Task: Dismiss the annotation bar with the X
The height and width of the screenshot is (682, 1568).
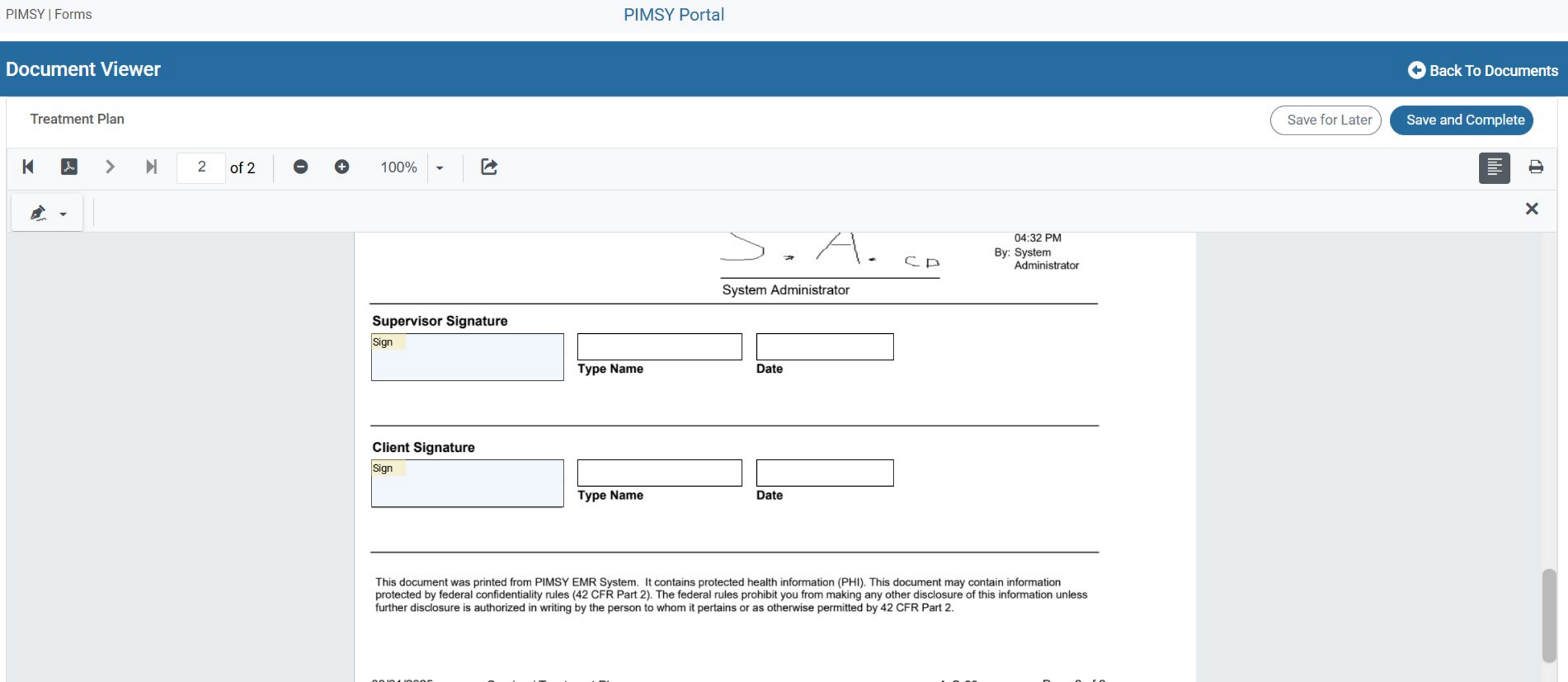Action: (1532, 208)
